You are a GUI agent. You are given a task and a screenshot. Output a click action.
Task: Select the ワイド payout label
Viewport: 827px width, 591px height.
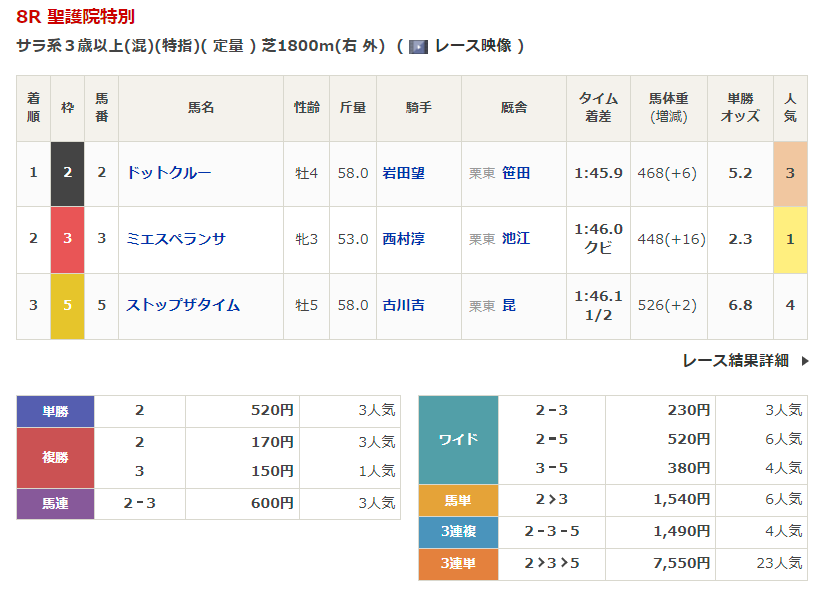click(x=458, y=439)
